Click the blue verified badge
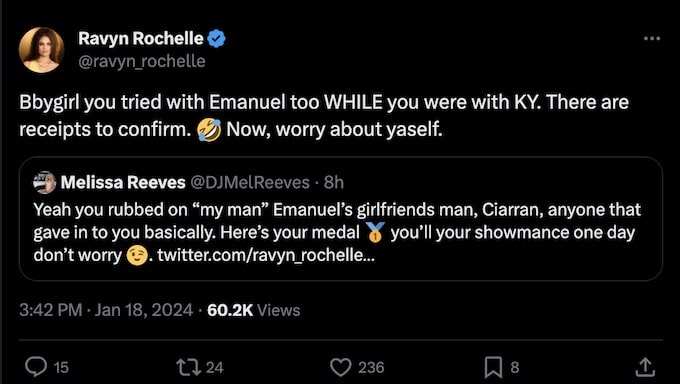The image size is (680, 384). click(216, 39)
